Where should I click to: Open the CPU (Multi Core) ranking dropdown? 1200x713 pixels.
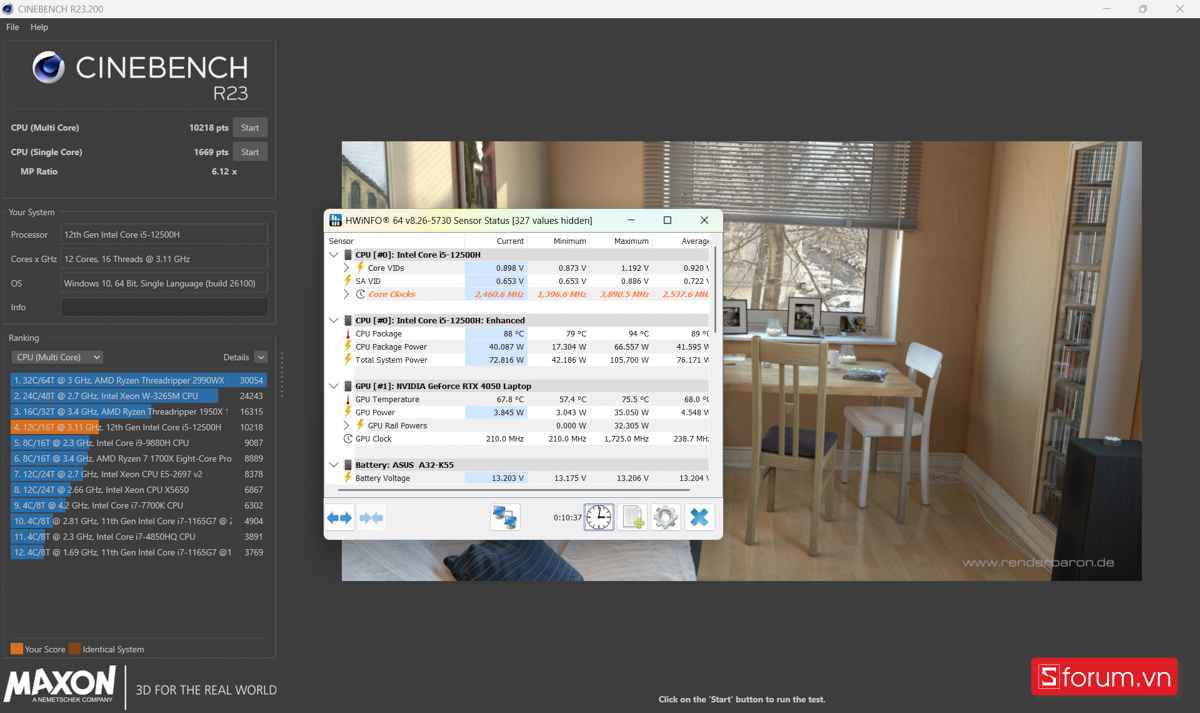(57, 357)
